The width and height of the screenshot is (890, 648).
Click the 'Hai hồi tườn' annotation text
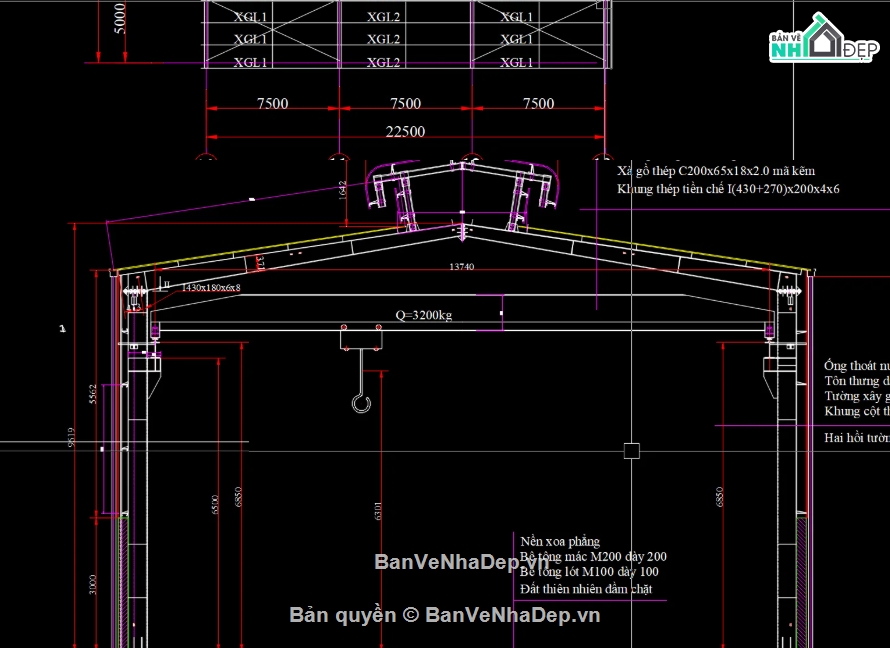(x=856, y=437)
